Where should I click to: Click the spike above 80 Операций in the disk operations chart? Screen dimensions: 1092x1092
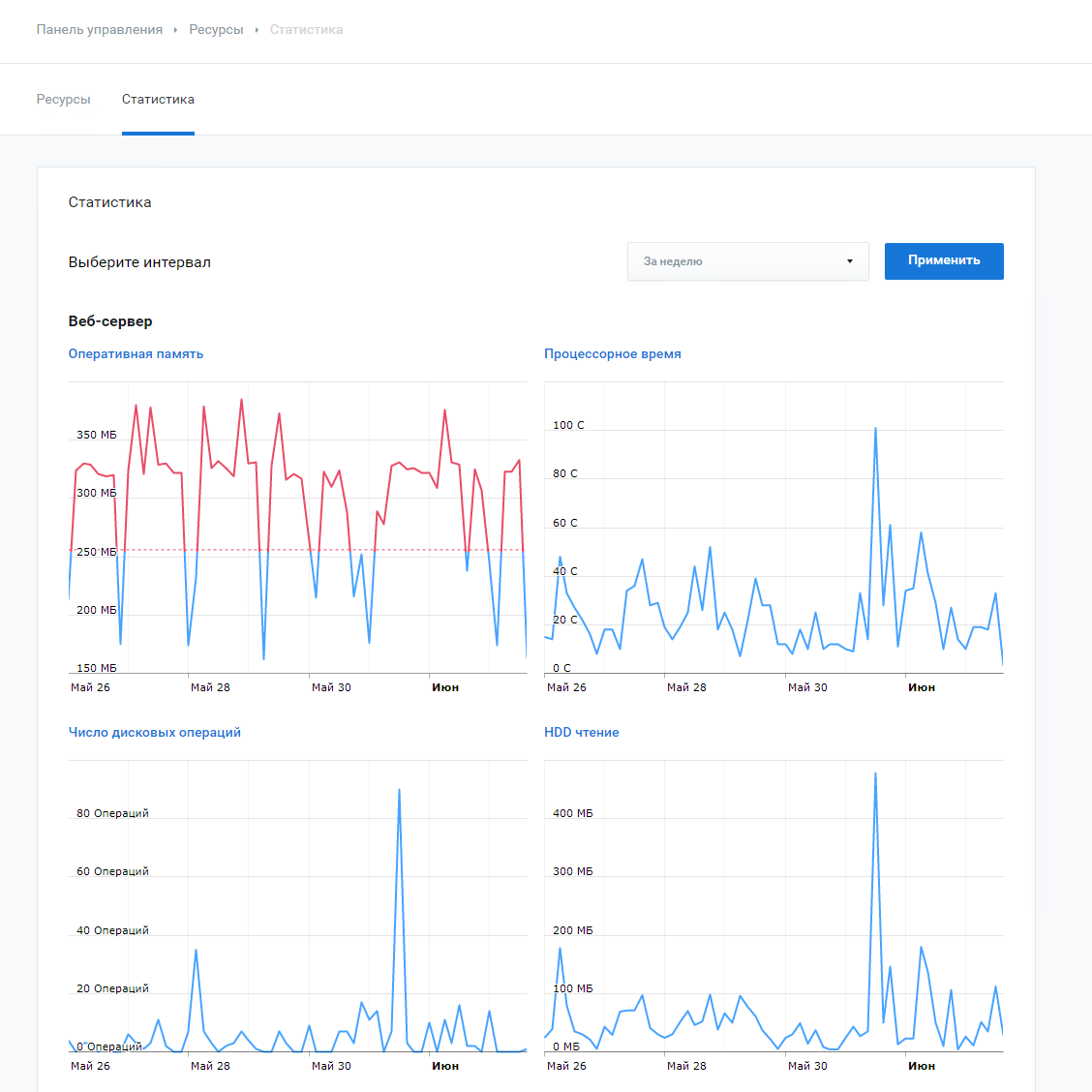(399, 791)
